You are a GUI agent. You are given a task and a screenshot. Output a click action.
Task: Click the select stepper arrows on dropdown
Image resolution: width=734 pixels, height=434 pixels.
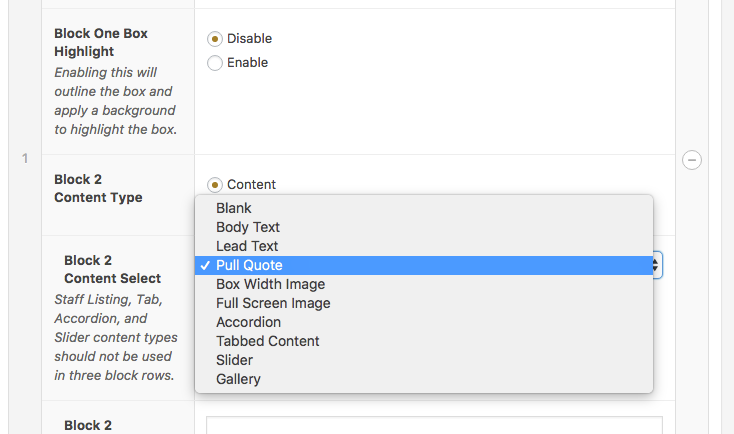pyautogui.click(x=656, y=265)
